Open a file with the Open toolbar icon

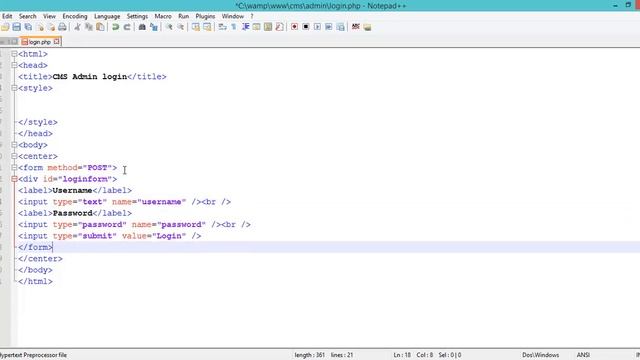point(5,27)
